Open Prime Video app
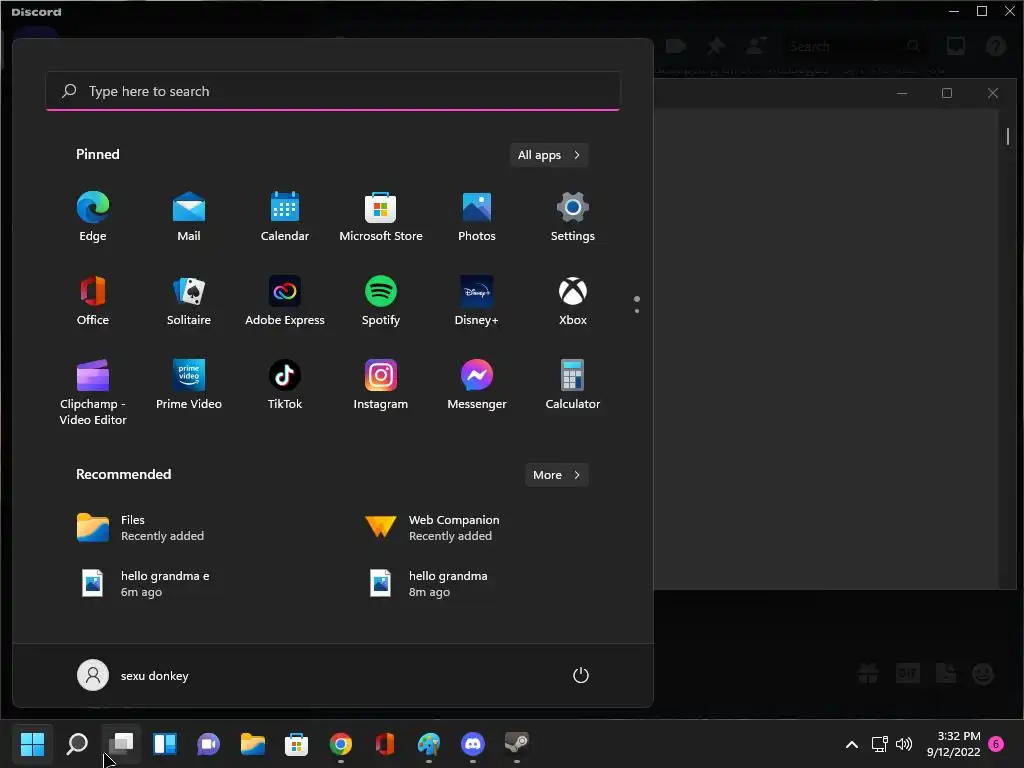 click(189, 385)
